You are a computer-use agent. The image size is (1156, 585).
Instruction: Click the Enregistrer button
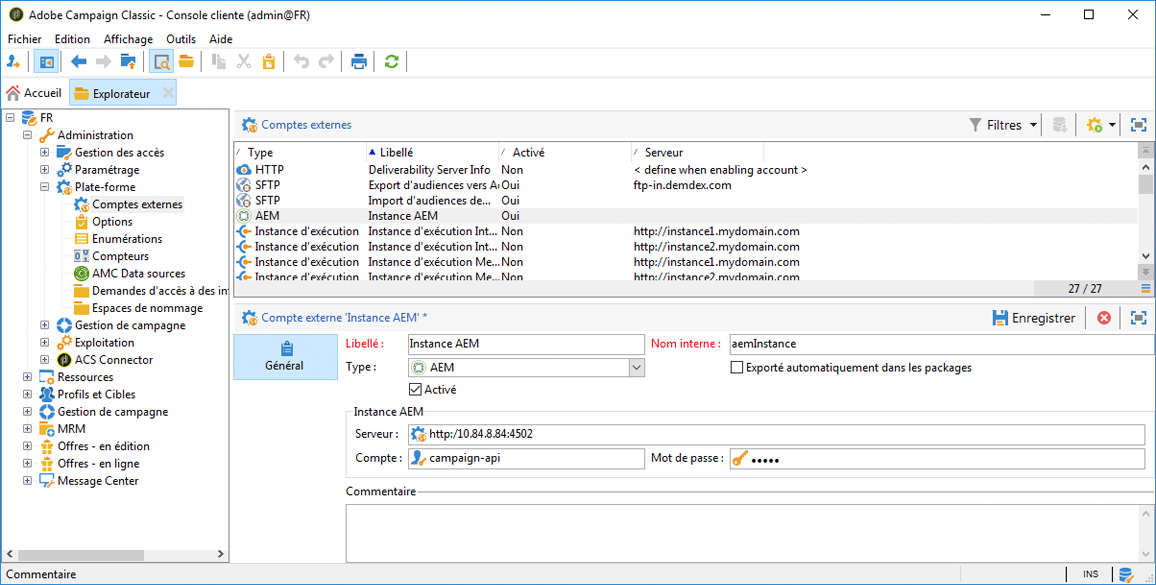click(x=1034, y=318)
